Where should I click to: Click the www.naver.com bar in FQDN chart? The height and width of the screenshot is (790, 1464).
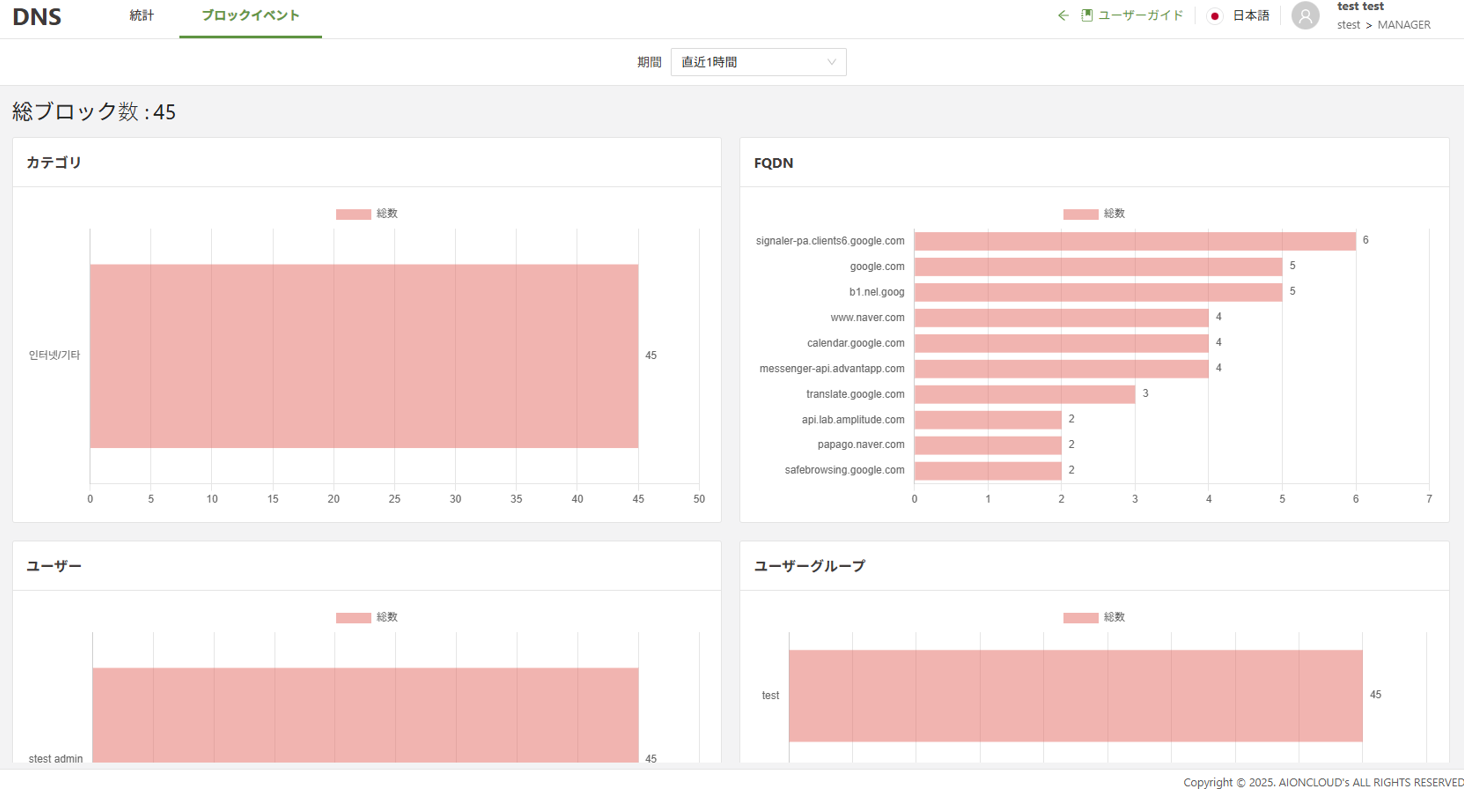click(x=1060, y=318)
